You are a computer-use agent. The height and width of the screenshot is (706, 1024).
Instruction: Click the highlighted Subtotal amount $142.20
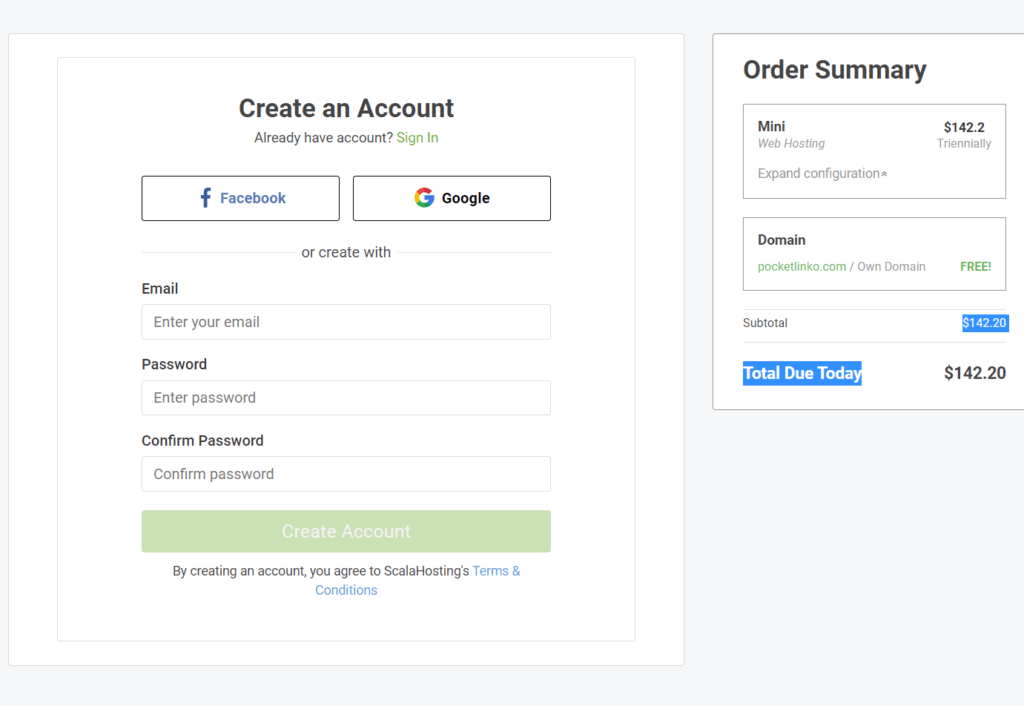click(x=984, y=323)
